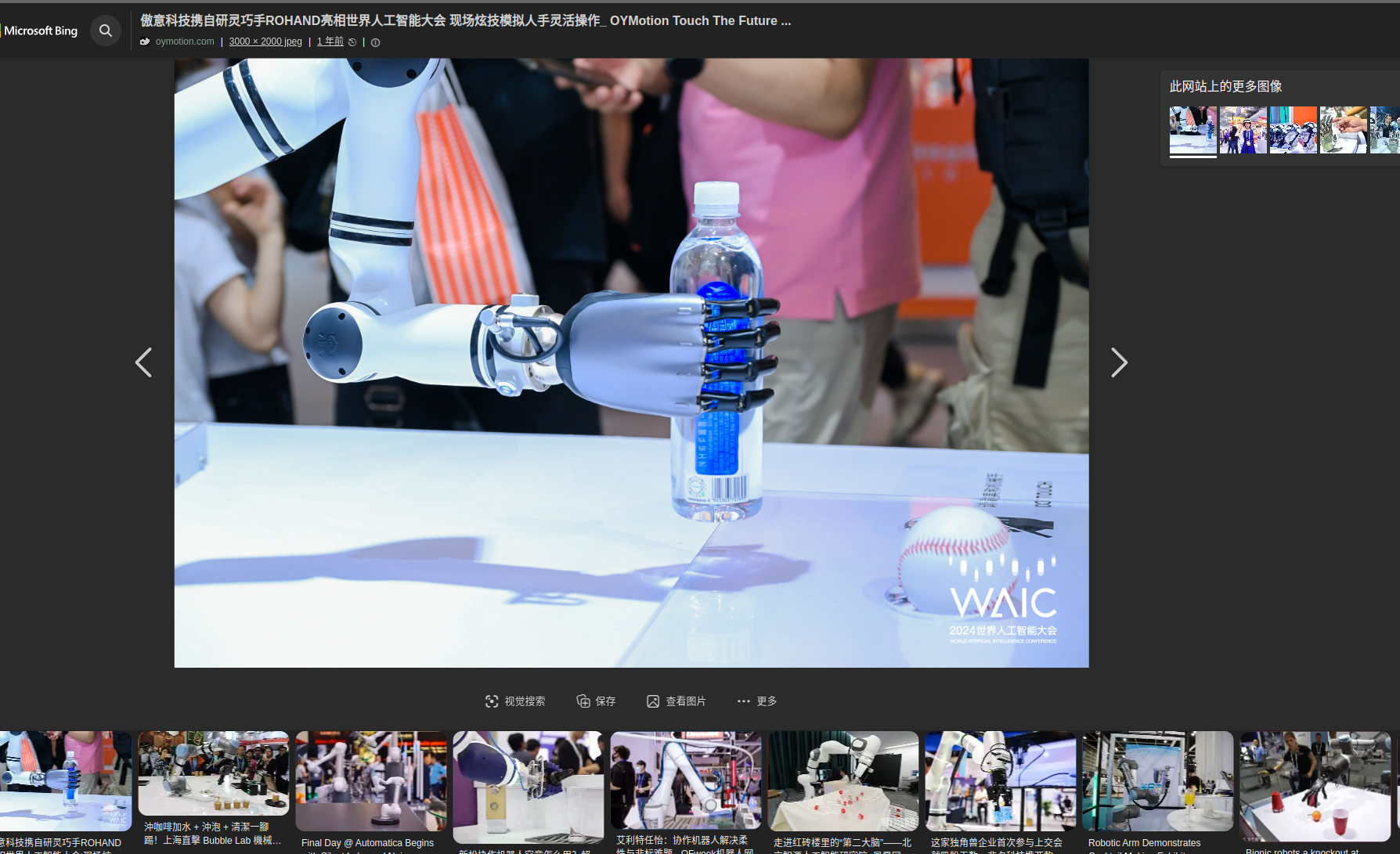1400x854 pixels.
Task: Show the previous image with left arrow
Action: (143, 362)
